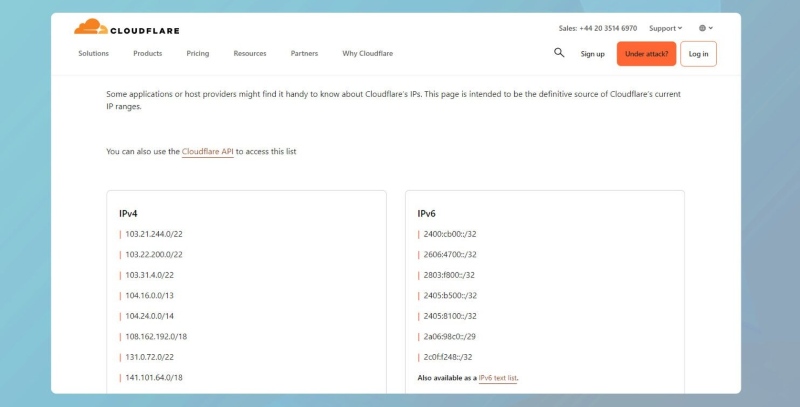Call the sales phone number link
800x407 pixels.
click(597, 28)
